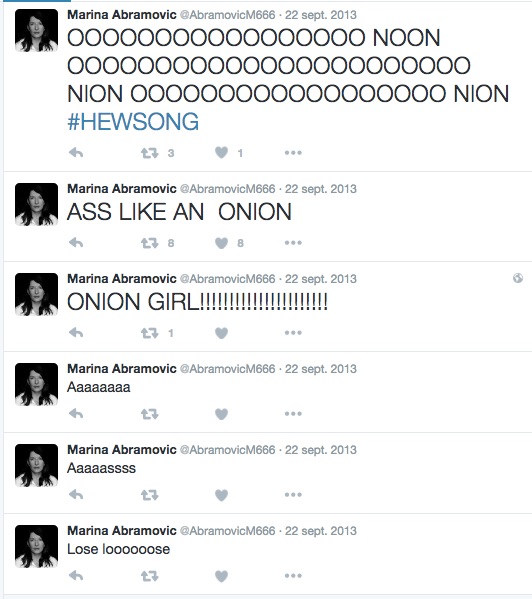The image size is (532, 599).
Task: Reply to the #HEWSONG tweet
Action: point(76,153)
